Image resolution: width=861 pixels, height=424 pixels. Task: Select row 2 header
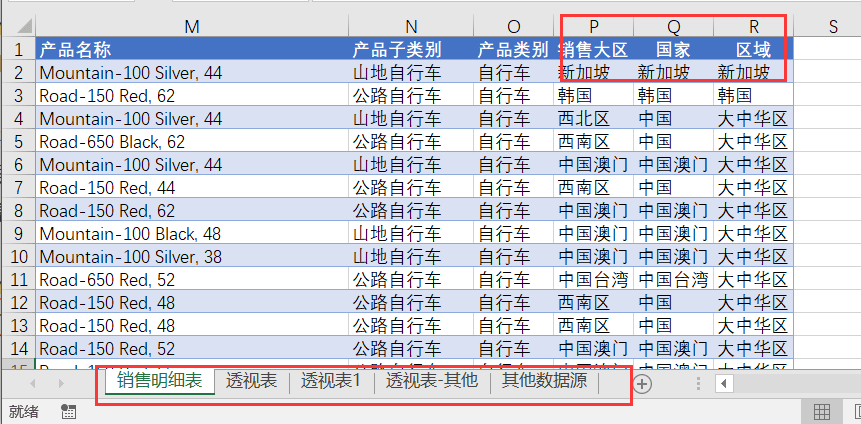tap(19, 72)
